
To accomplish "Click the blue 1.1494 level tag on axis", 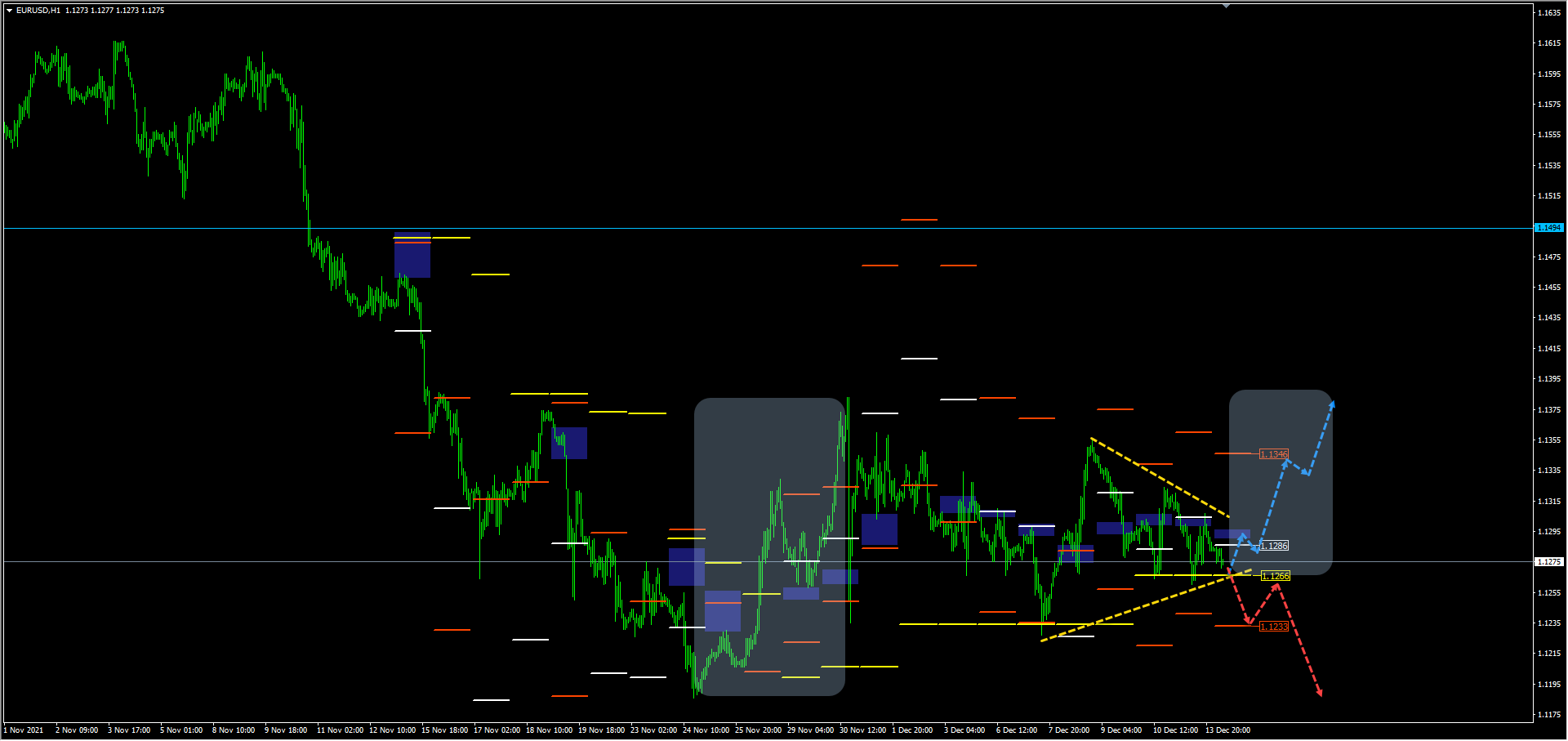I will coord(1548,228).
